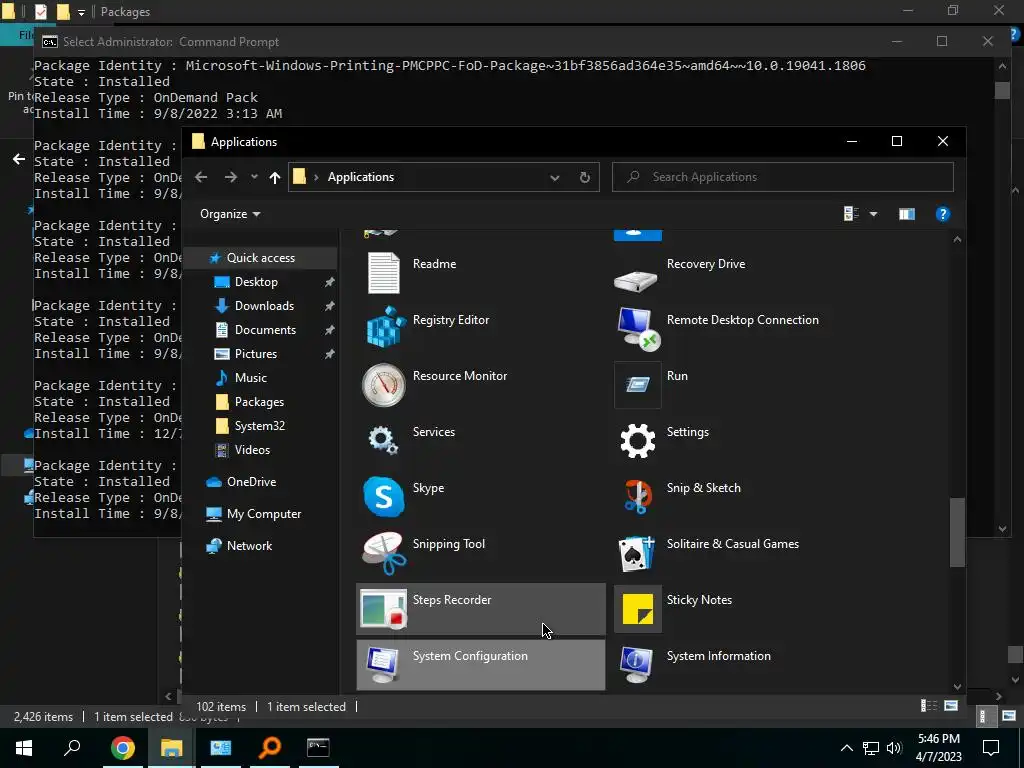Image resolution: width=1024 pixels, height=768 pixels.
Task: Select the Run application icon
Action: tap(637, 385)
